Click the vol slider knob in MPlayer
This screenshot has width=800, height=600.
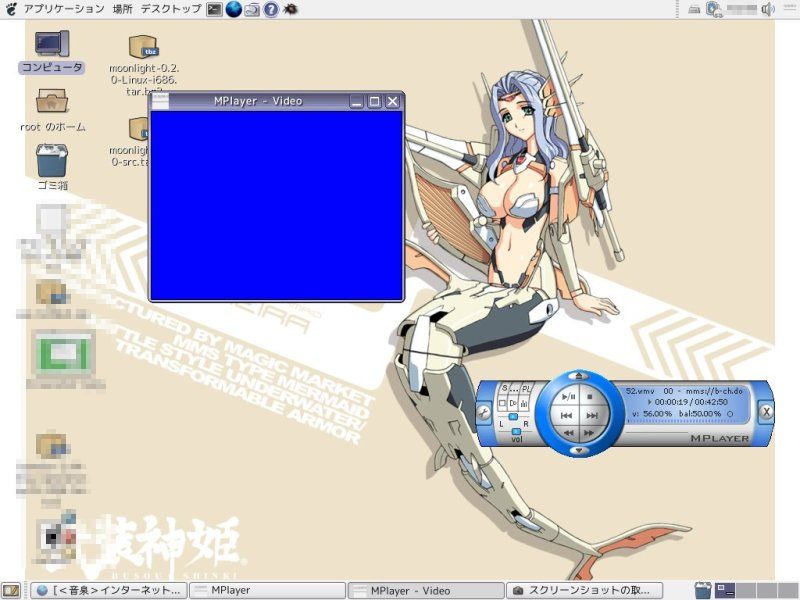(x=516, y=431)
